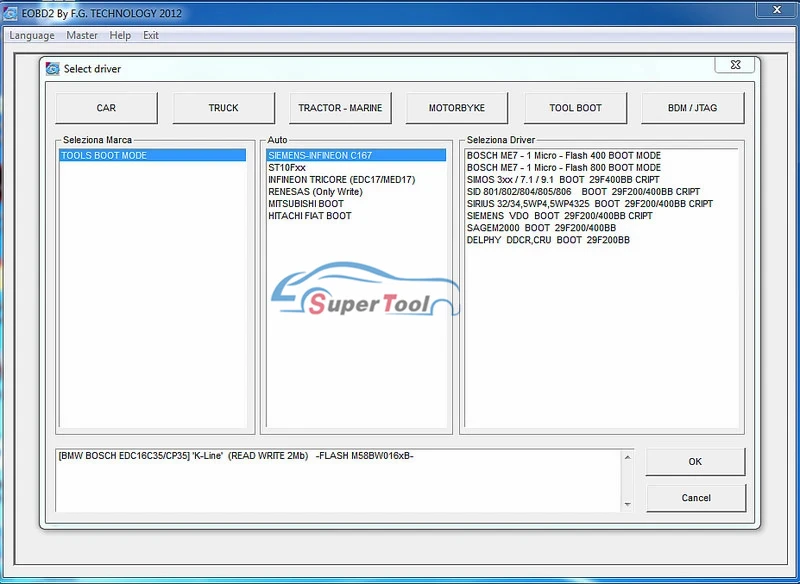Screen dimensions: 800x584
Task: Close the EOBD2 main window
Action: [777, 10]
